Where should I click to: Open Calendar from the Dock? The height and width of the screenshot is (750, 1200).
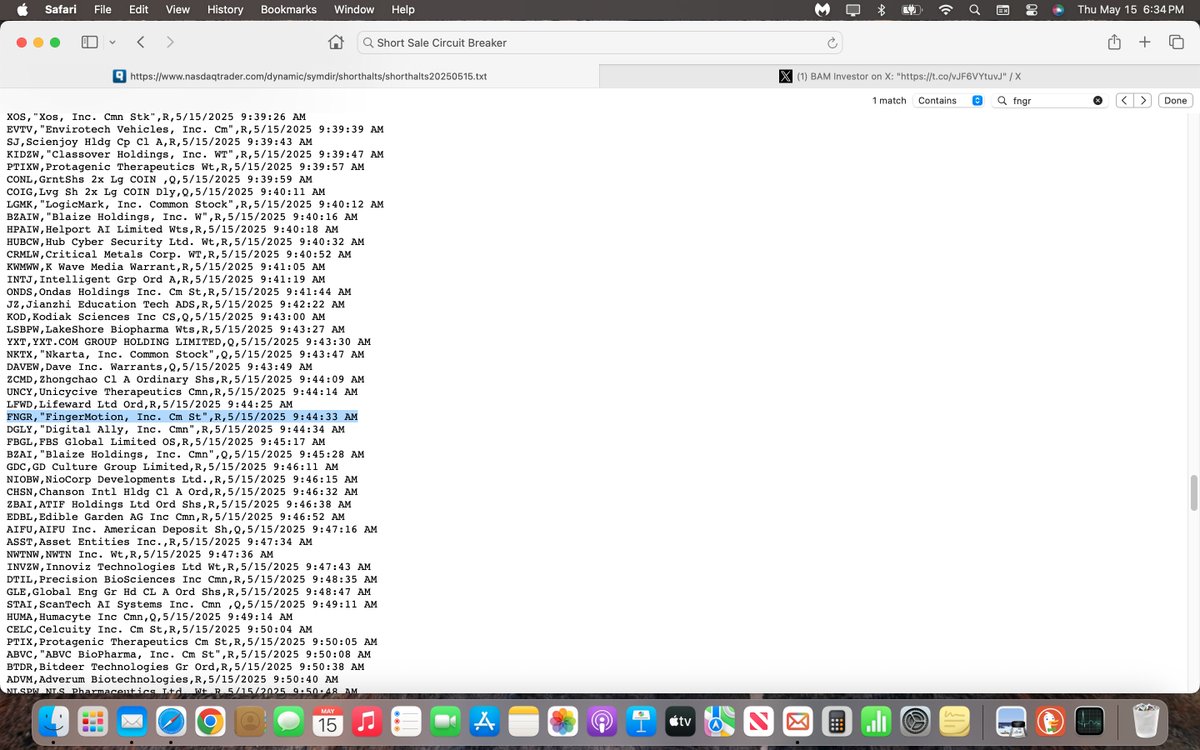[x=328, y=721]
